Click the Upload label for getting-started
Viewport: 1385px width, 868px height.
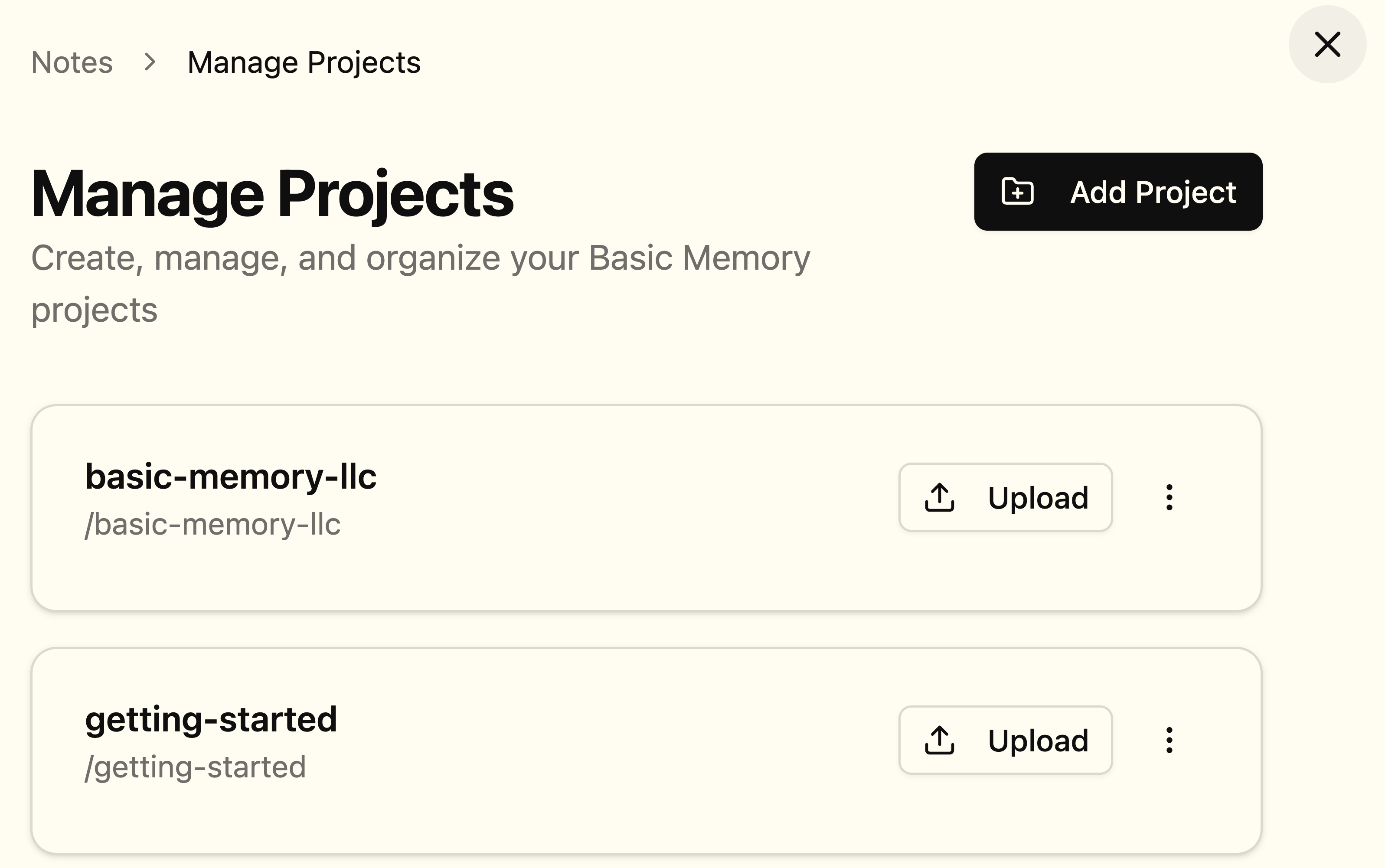(1038, 740)
